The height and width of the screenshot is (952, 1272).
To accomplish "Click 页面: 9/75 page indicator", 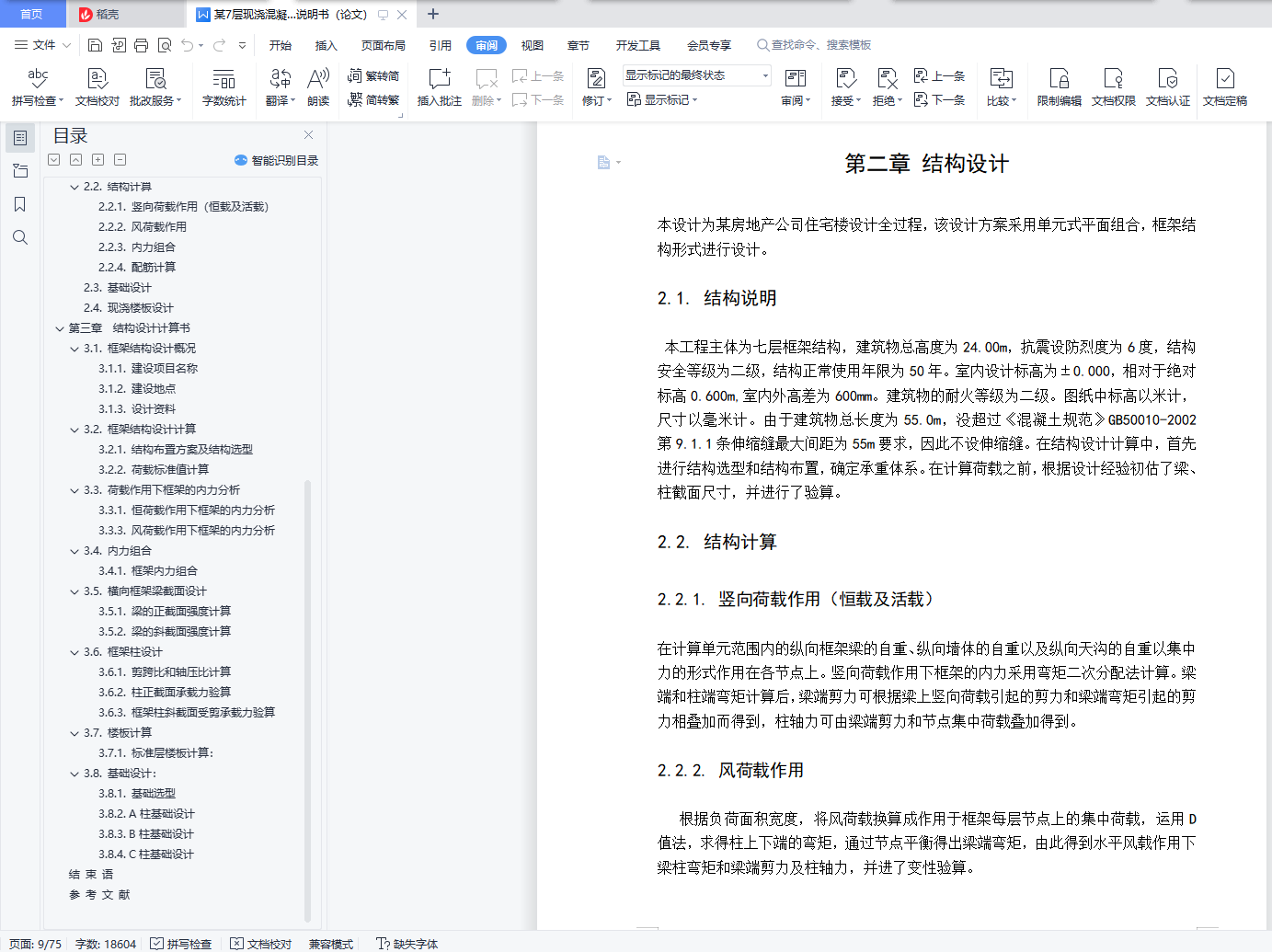I will [x=36, y=944].
